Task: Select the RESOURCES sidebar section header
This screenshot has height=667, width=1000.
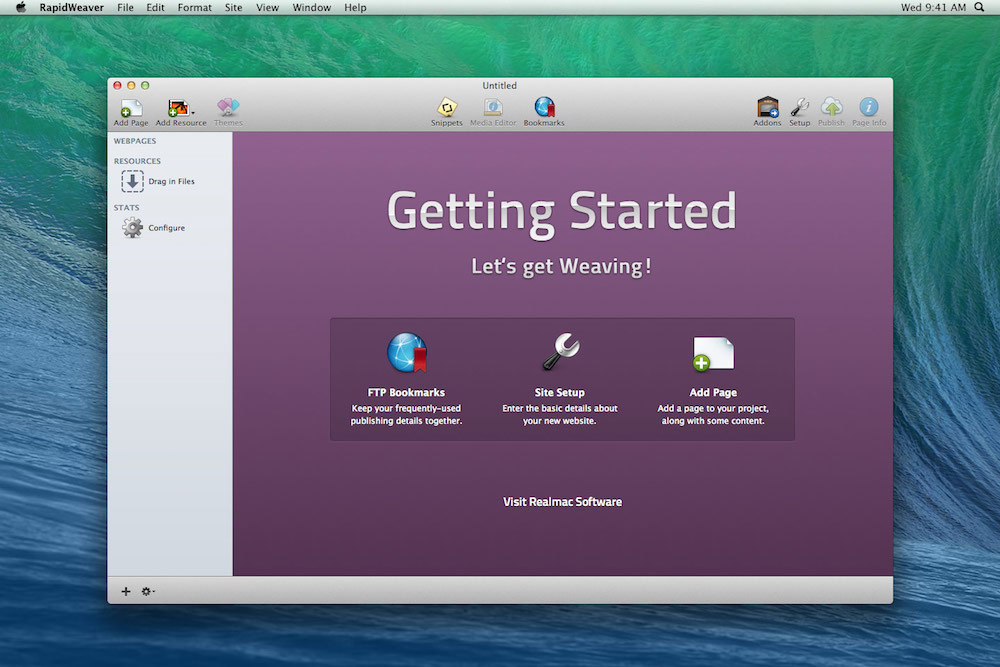Action: (137, 161)
